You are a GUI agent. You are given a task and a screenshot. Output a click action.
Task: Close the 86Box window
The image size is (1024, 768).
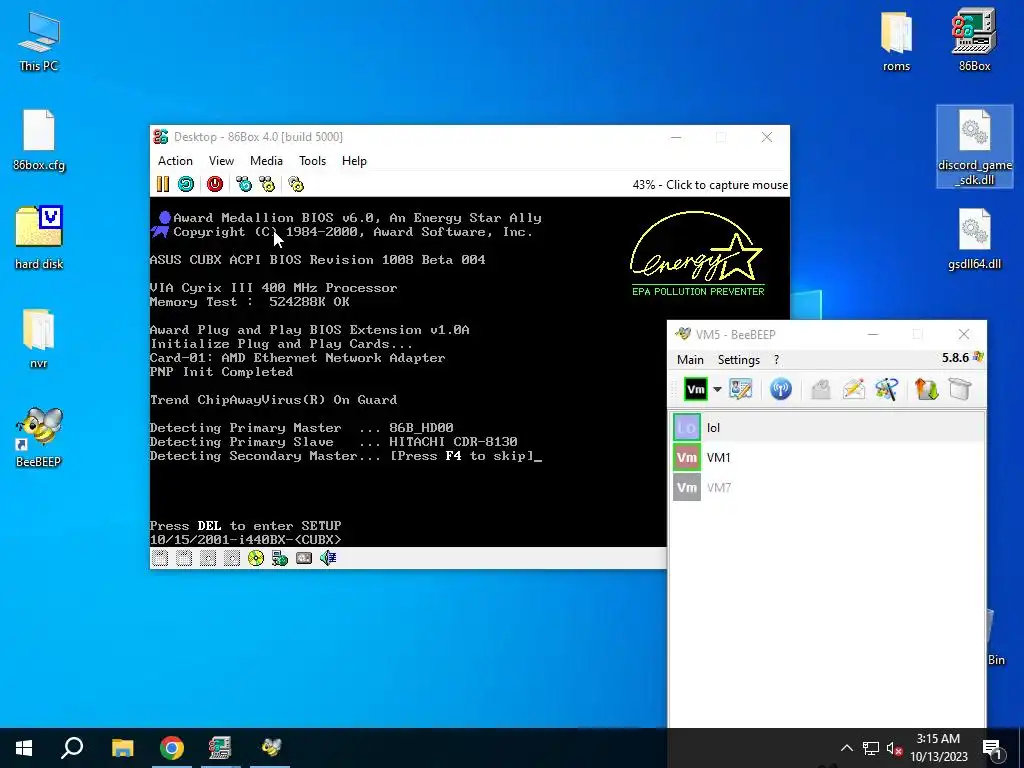[x=767, y=137]
